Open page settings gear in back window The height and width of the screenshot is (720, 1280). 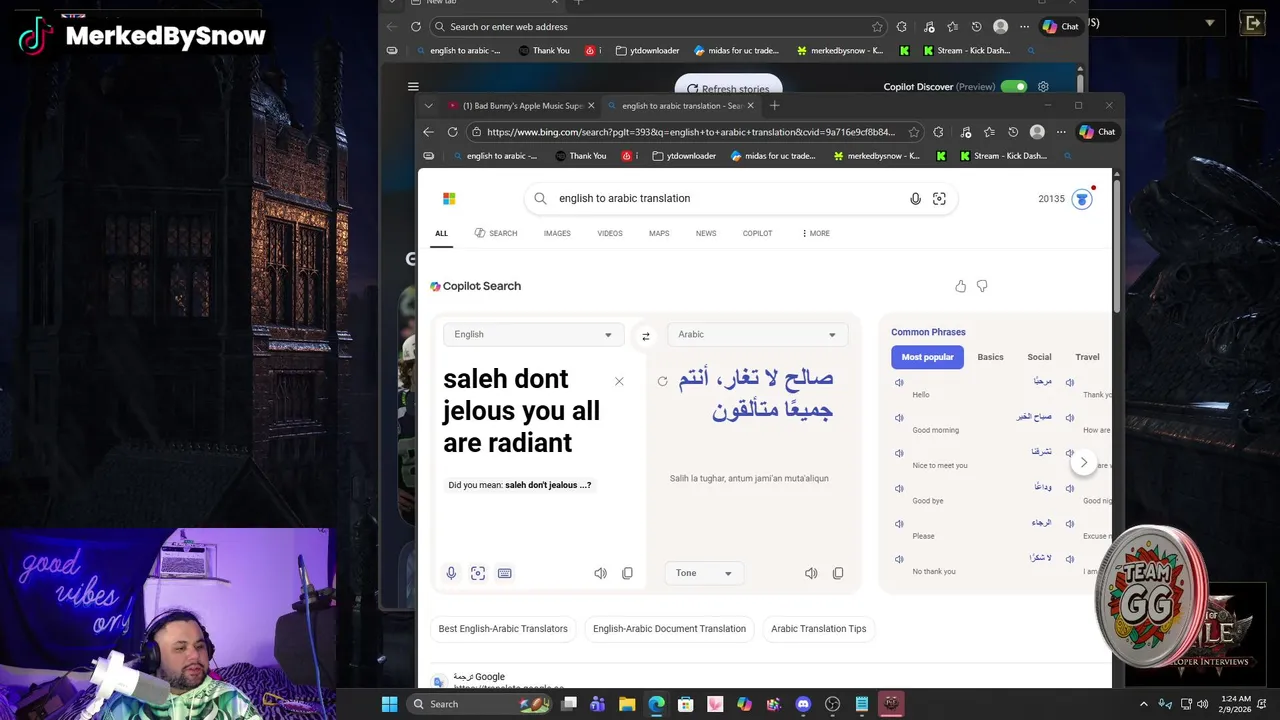pyautogui.click(x=1043, y=87)
